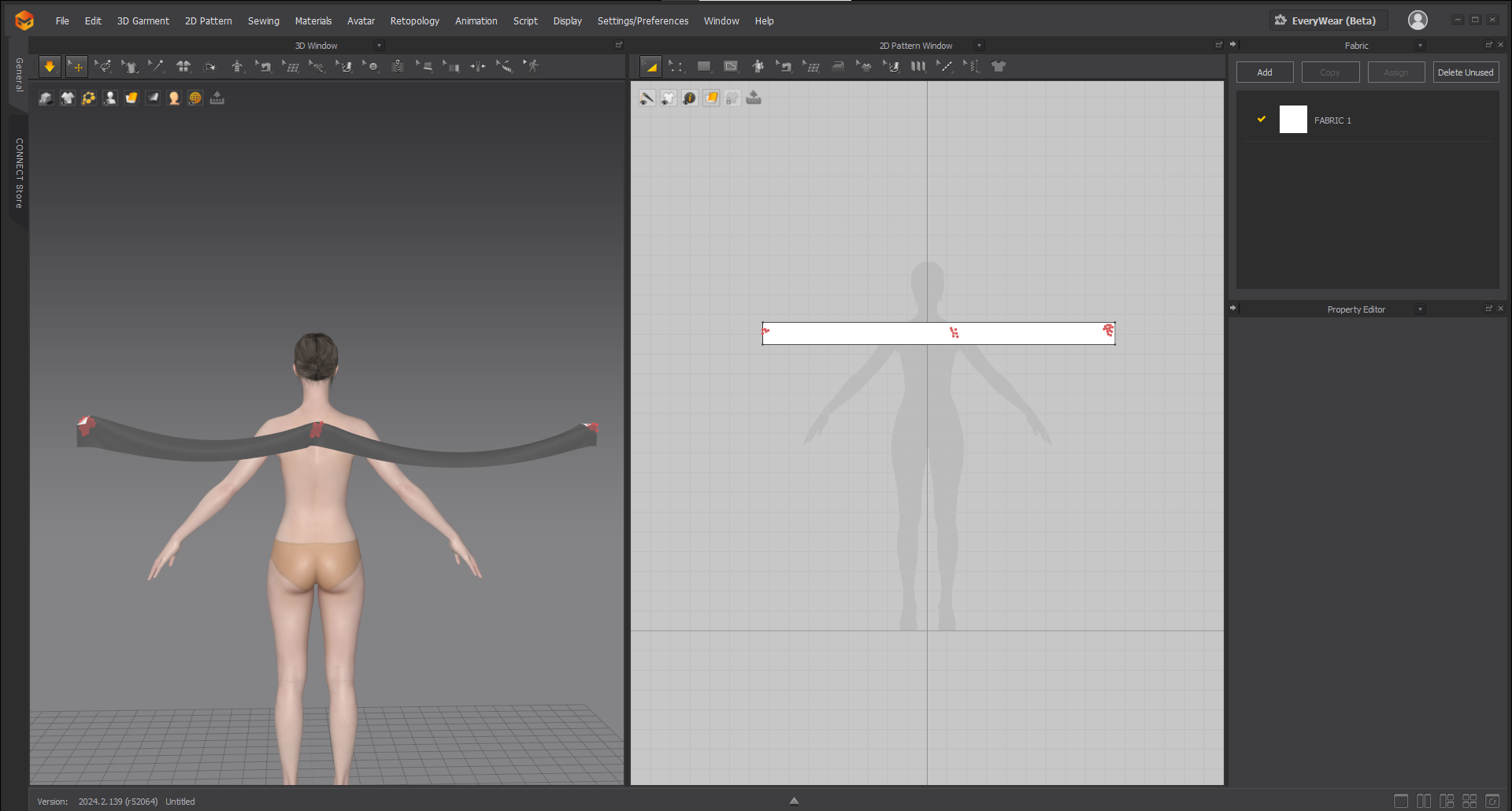The image size is (1512, 811).
Task: Toggle Show Garment in 3D window
Action: click(x=67, y=98)
